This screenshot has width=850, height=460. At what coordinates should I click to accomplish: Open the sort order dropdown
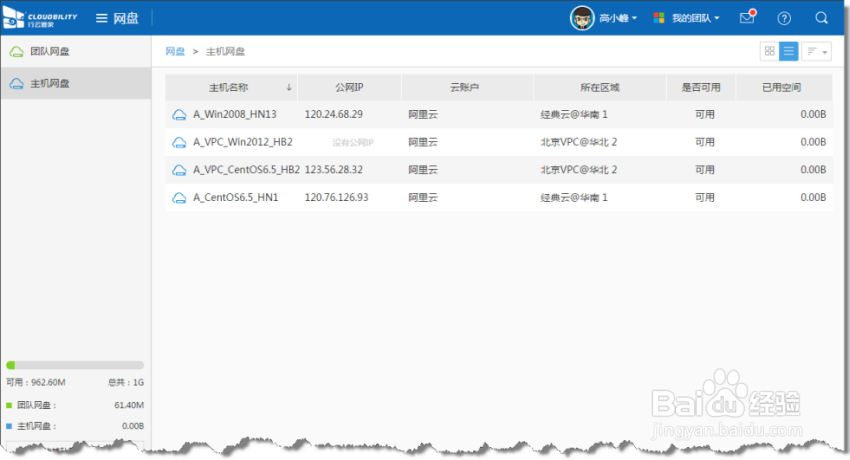816,51
